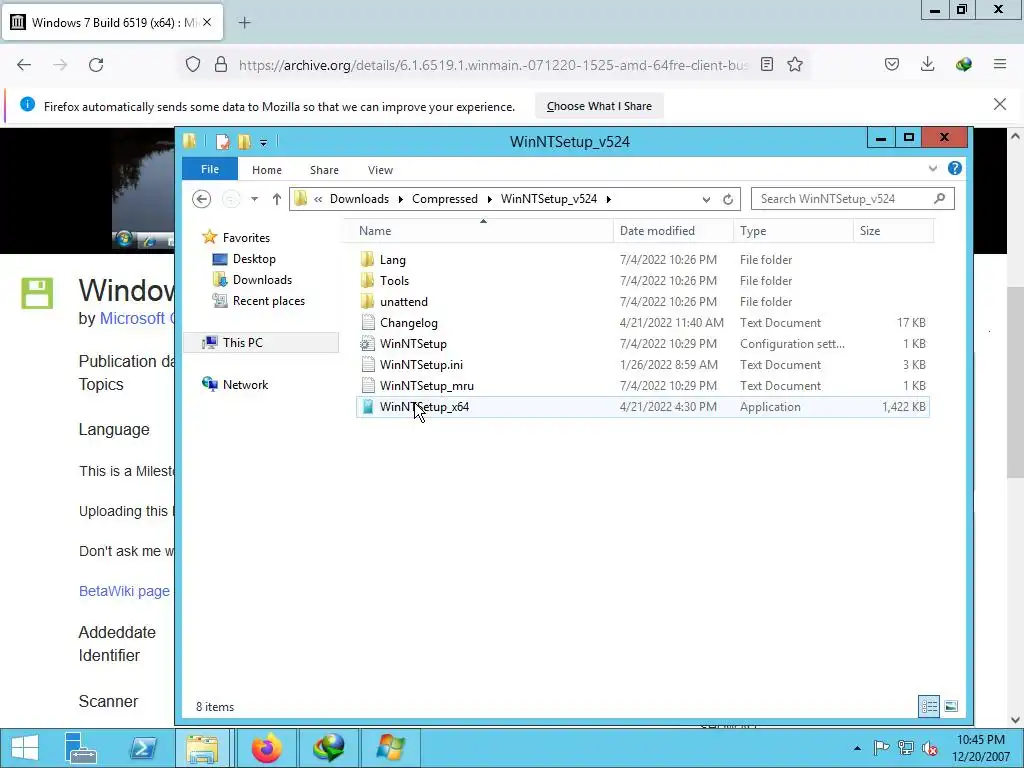The image size is (1024, 768).
Task: Open network icon in system tray
Action: pos(906,748)
